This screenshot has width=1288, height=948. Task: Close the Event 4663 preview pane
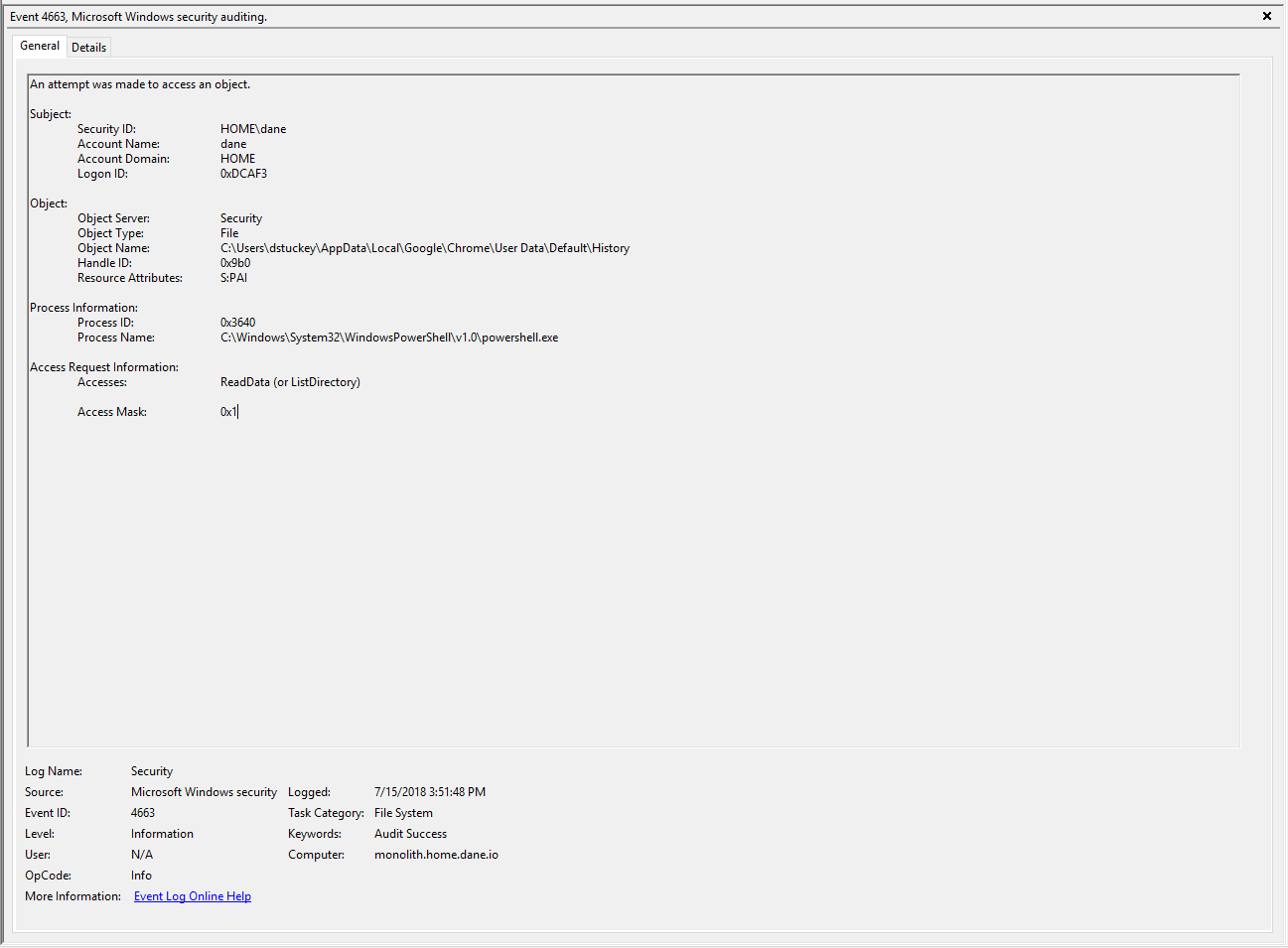pos(1267,16)
